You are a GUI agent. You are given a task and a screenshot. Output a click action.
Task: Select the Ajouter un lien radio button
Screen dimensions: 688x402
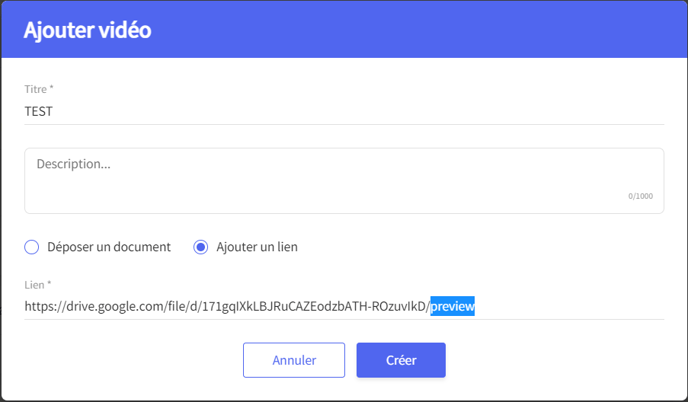click(201, 247)
